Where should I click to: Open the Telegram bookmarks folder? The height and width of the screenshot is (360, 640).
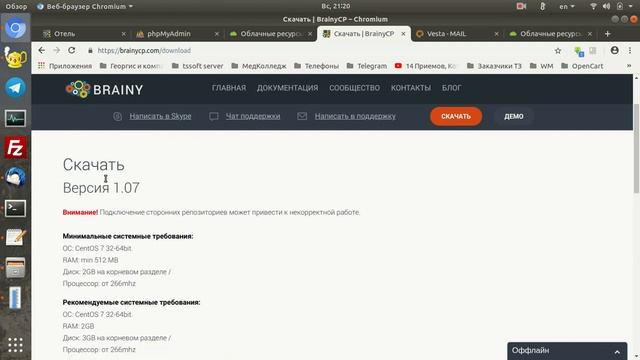(x=367, y=66)
